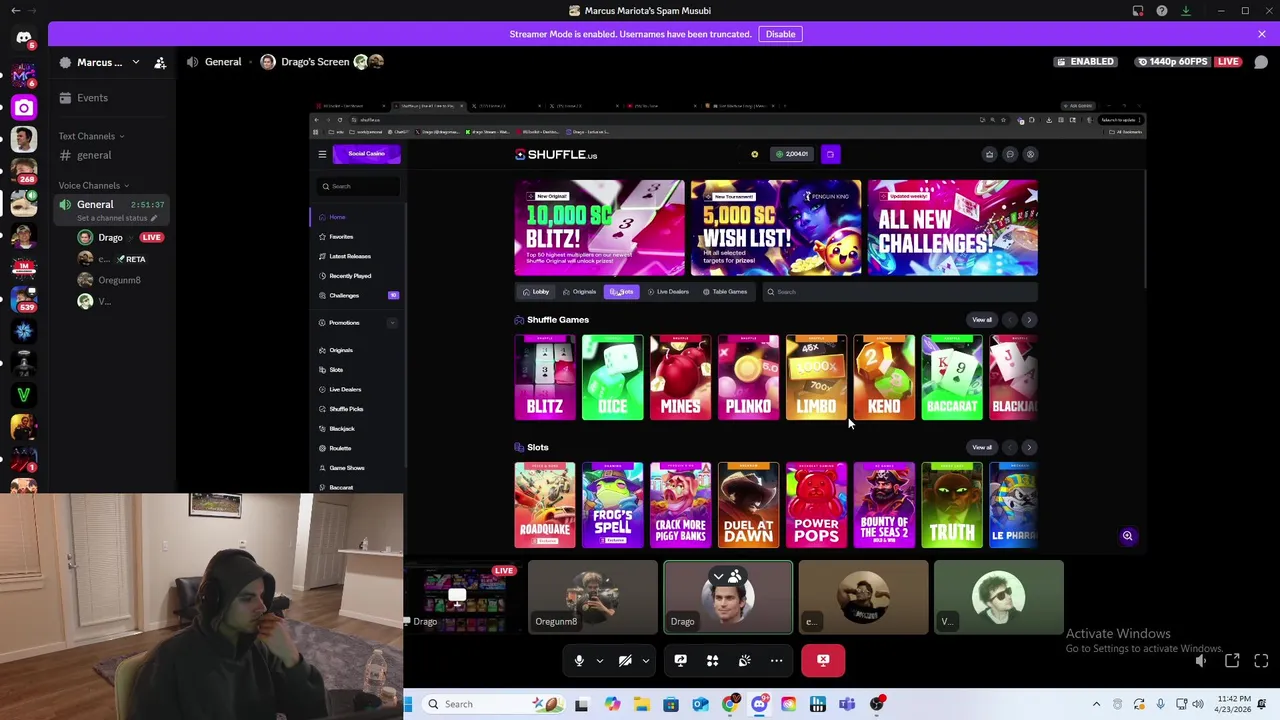Mute the microphone in call controls
This screenshot has width=1280, height=720.
pyautogui.click(x=579, y=660)
